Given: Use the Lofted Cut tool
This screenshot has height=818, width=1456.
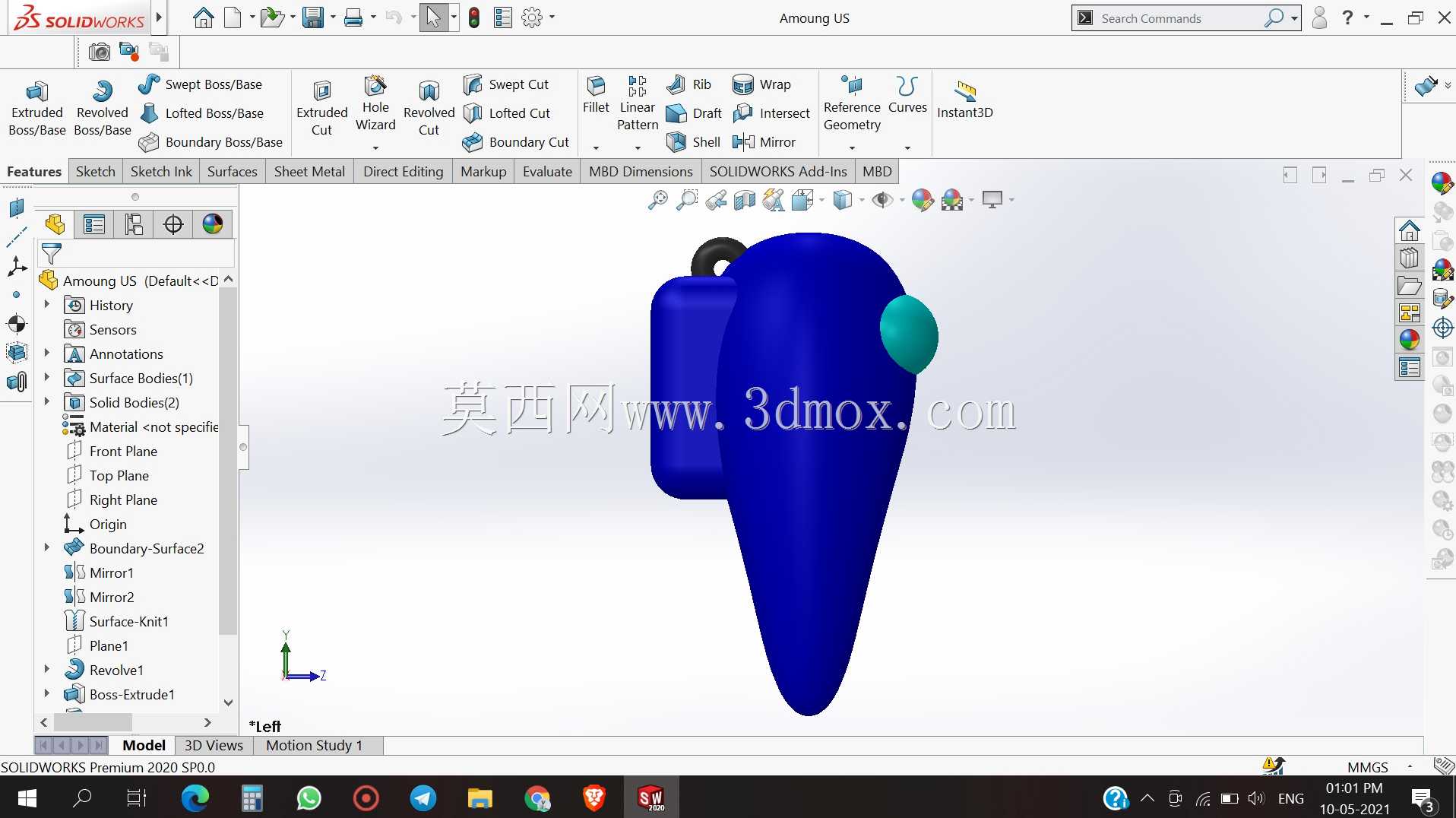Looking at the screenshot, I should (x=507, y=113).
